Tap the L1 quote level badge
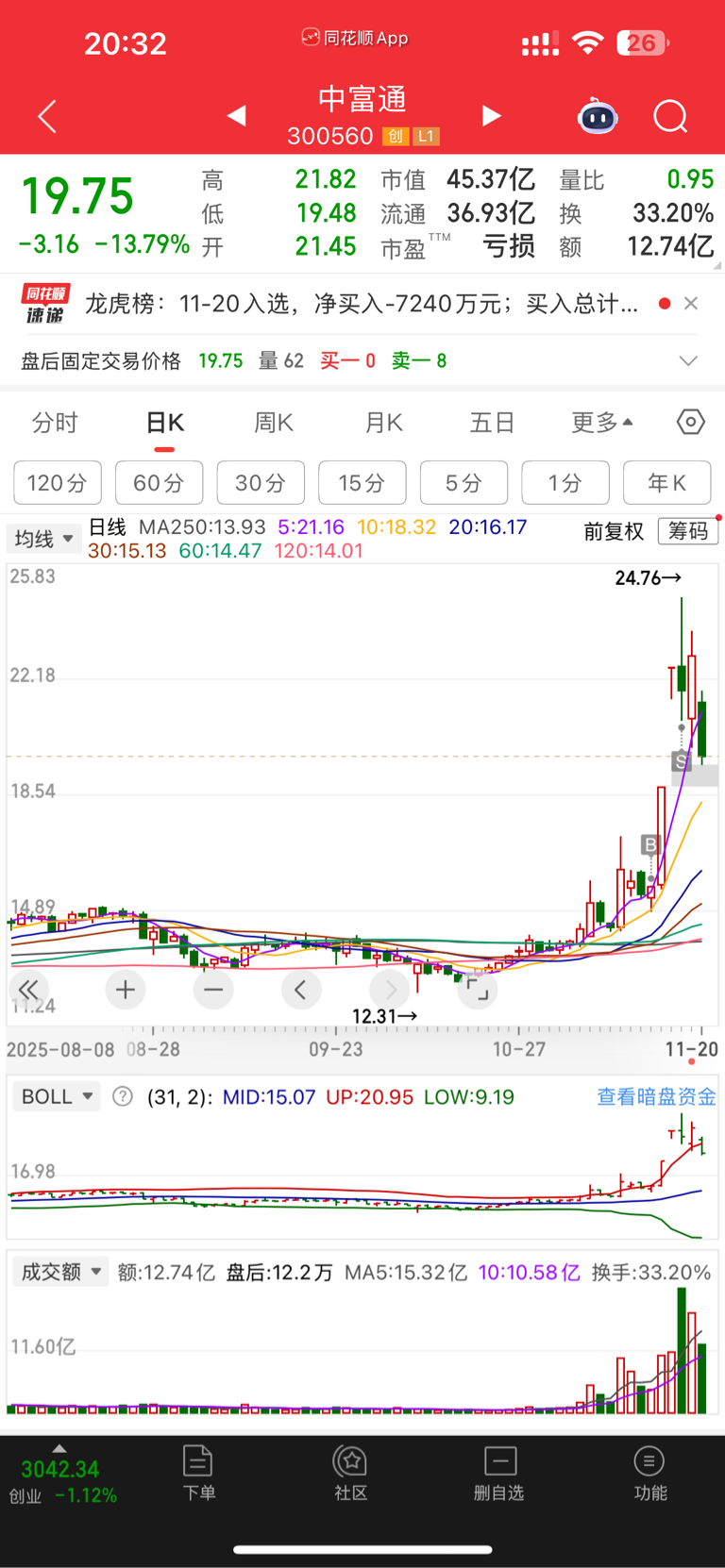This screenshot has height=1568, width=725. 426,137
